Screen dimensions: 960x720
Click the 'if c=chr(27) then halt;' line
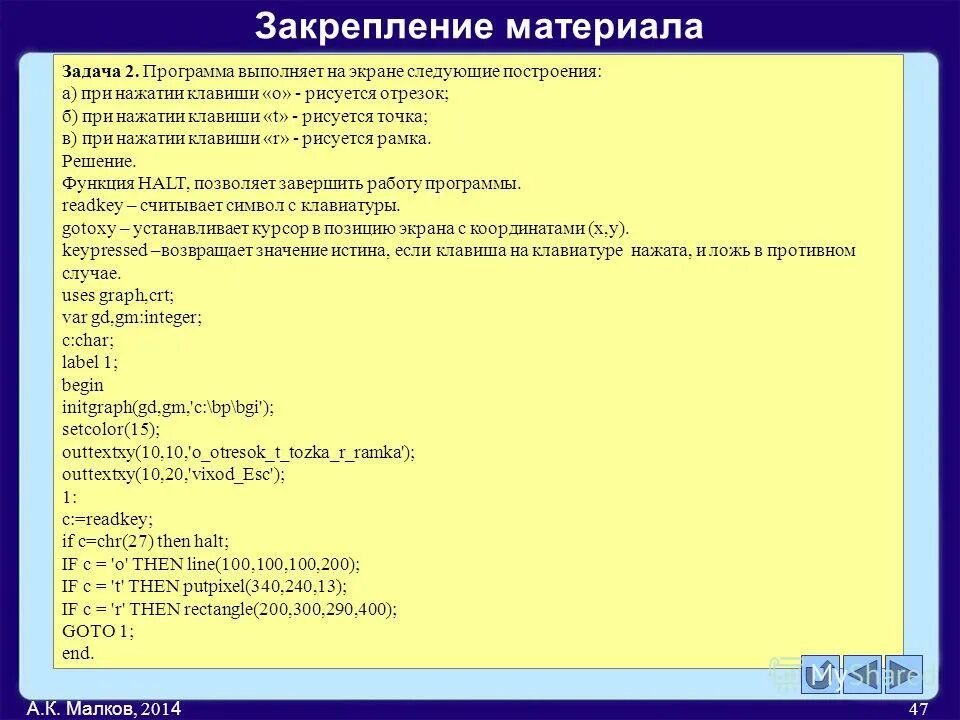pos(145,541)
